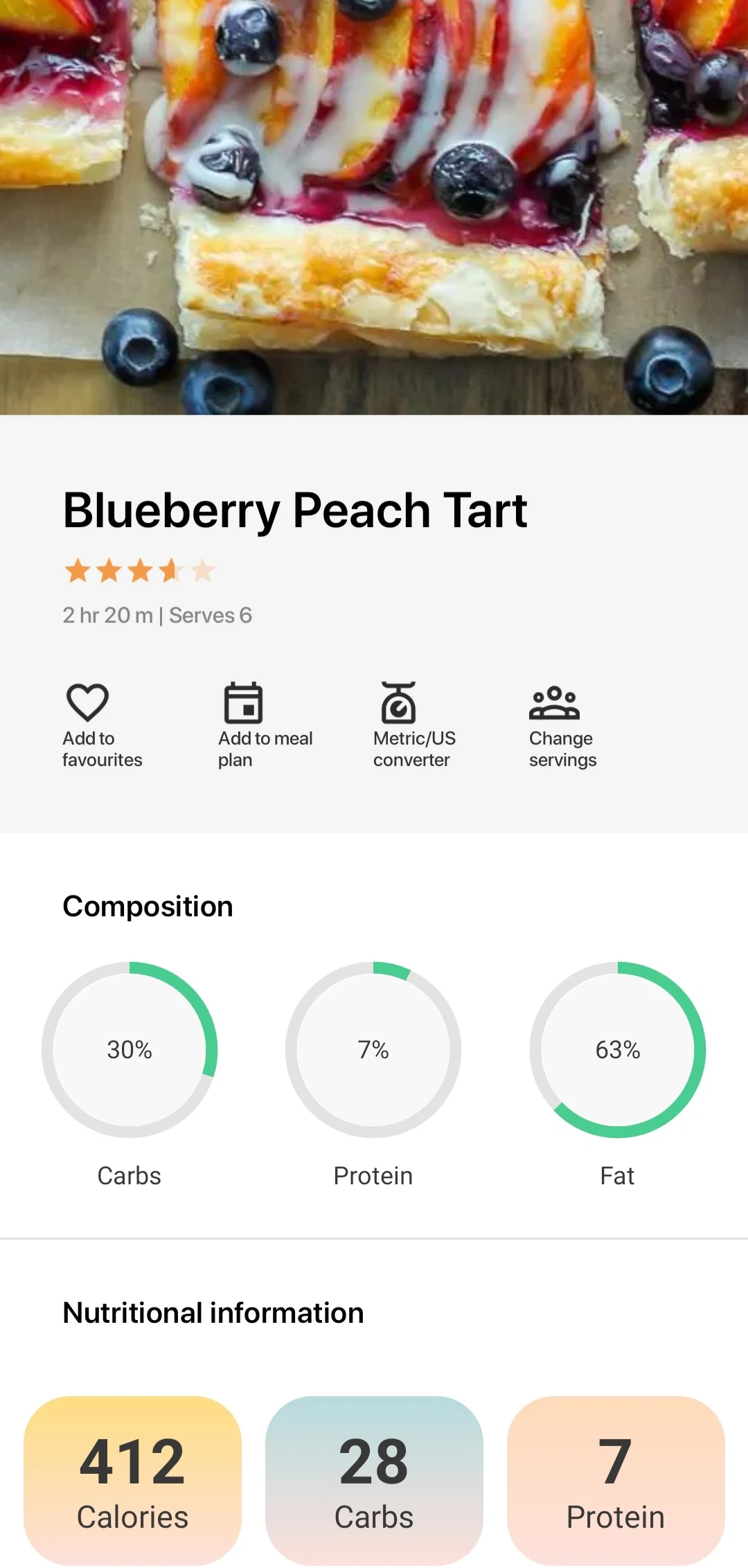
Task: Tap the Change servings label
Action: 563,749
